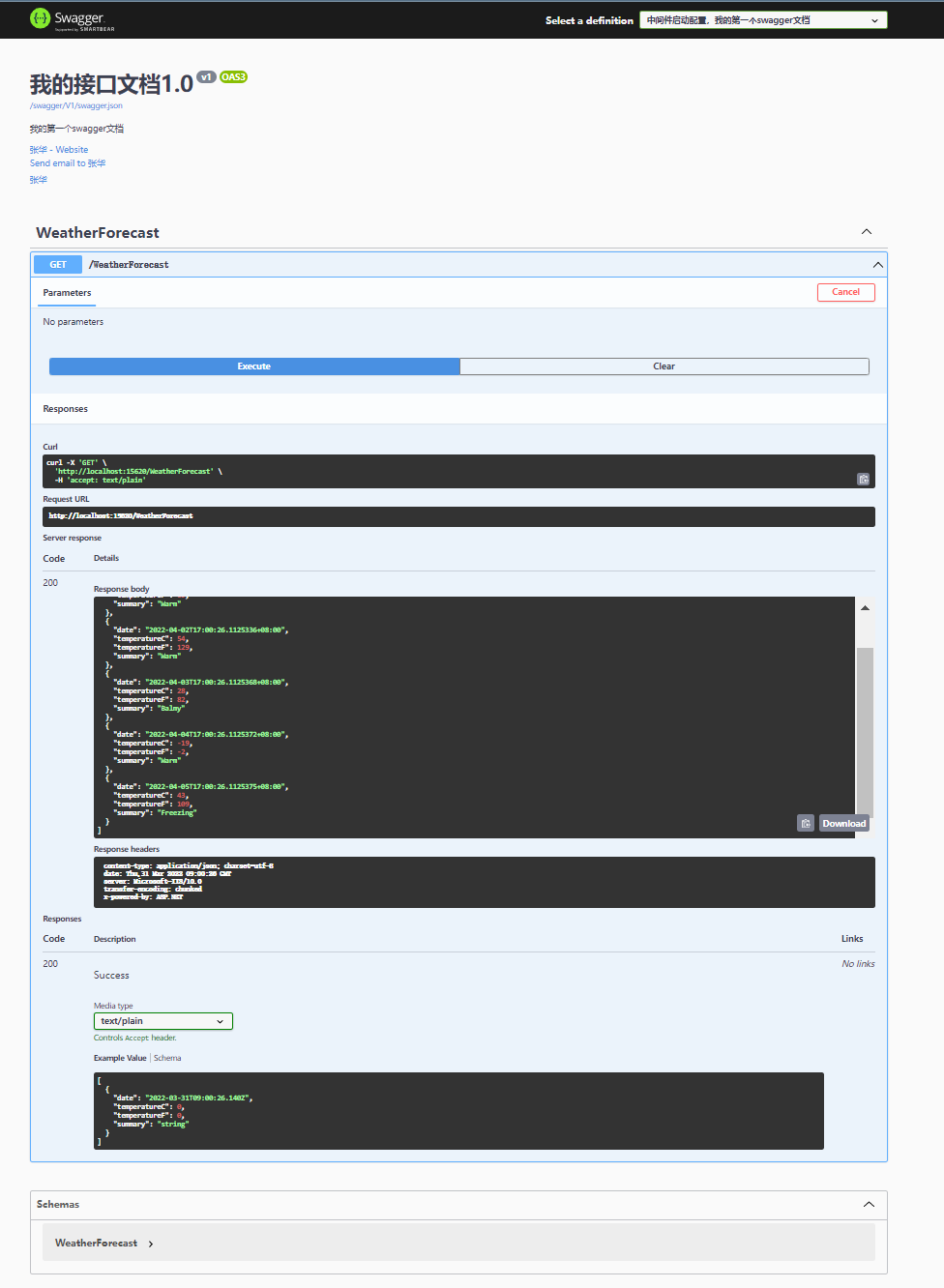Image resolution: width=944 pixels, height=1288 pixels.
Task: Click the example value code block
Action: 458,1111
